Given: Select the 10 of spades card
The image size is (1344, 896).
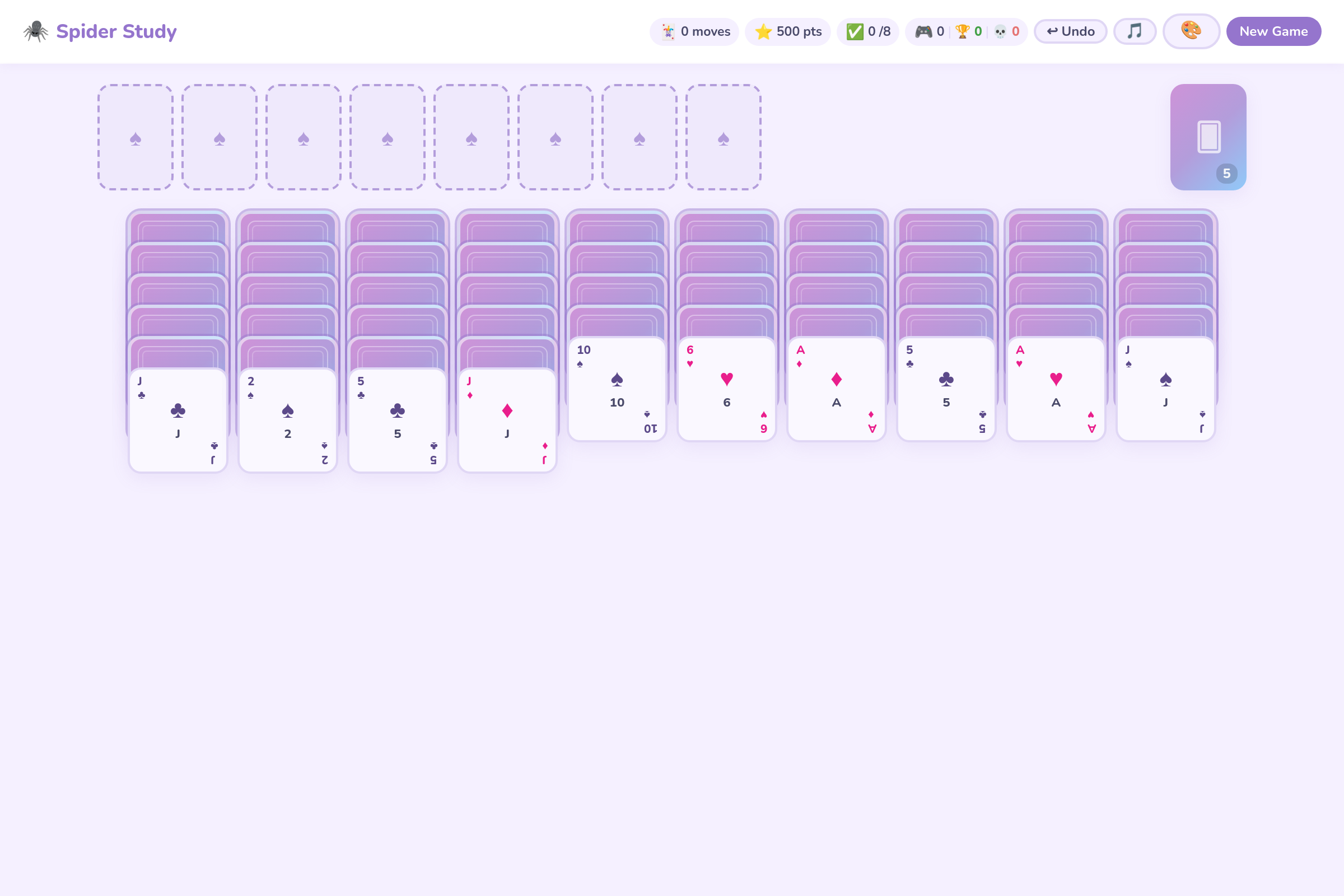Looking at the screenshot, I should point(617,389).
